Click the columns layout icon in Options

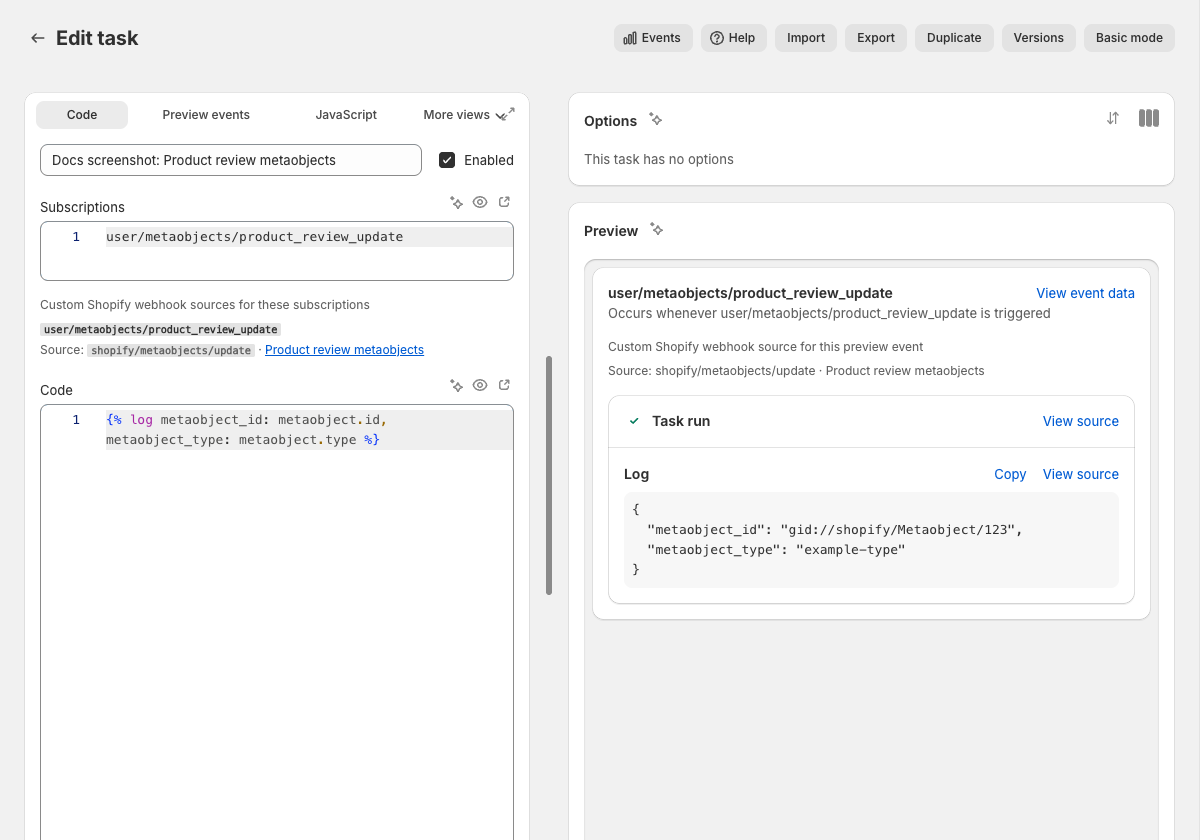[1149, 118]
